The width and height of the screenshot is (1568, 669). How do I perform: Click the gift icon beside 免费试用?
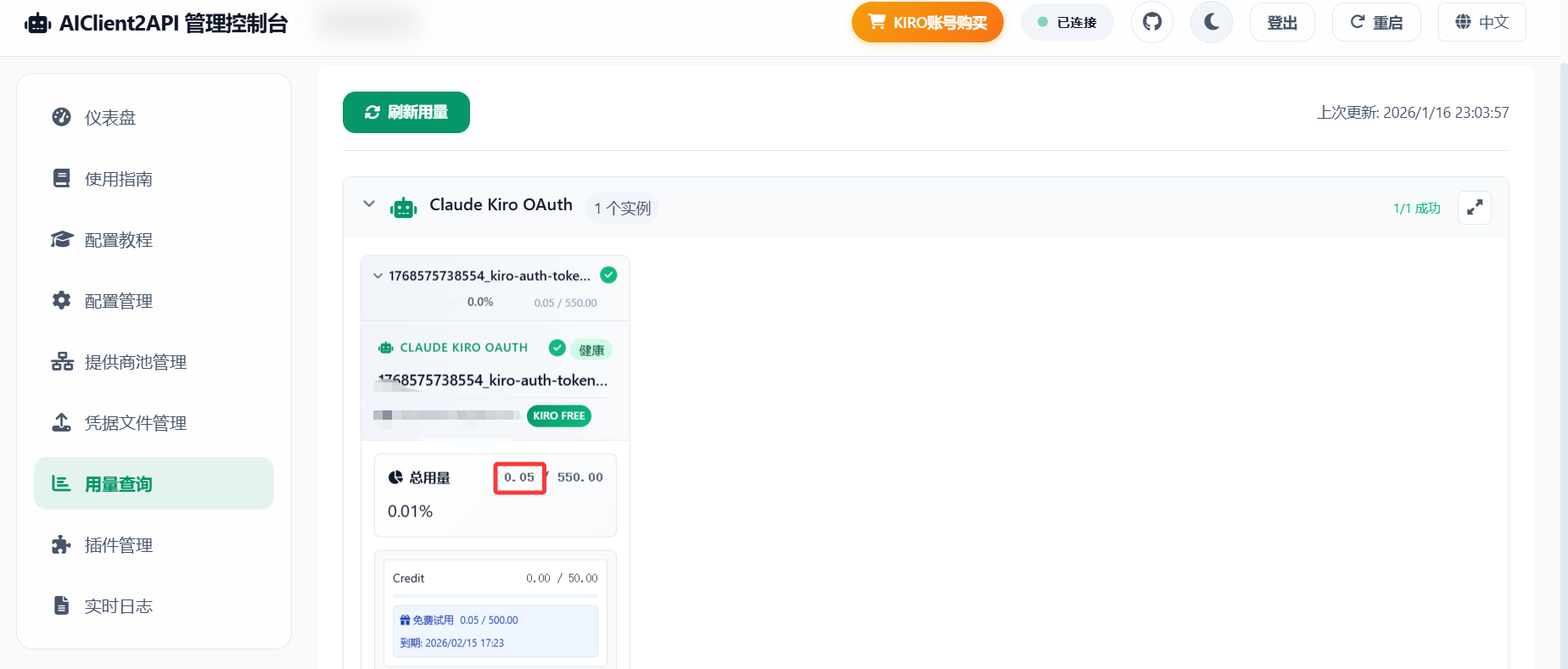click(405, 620)
